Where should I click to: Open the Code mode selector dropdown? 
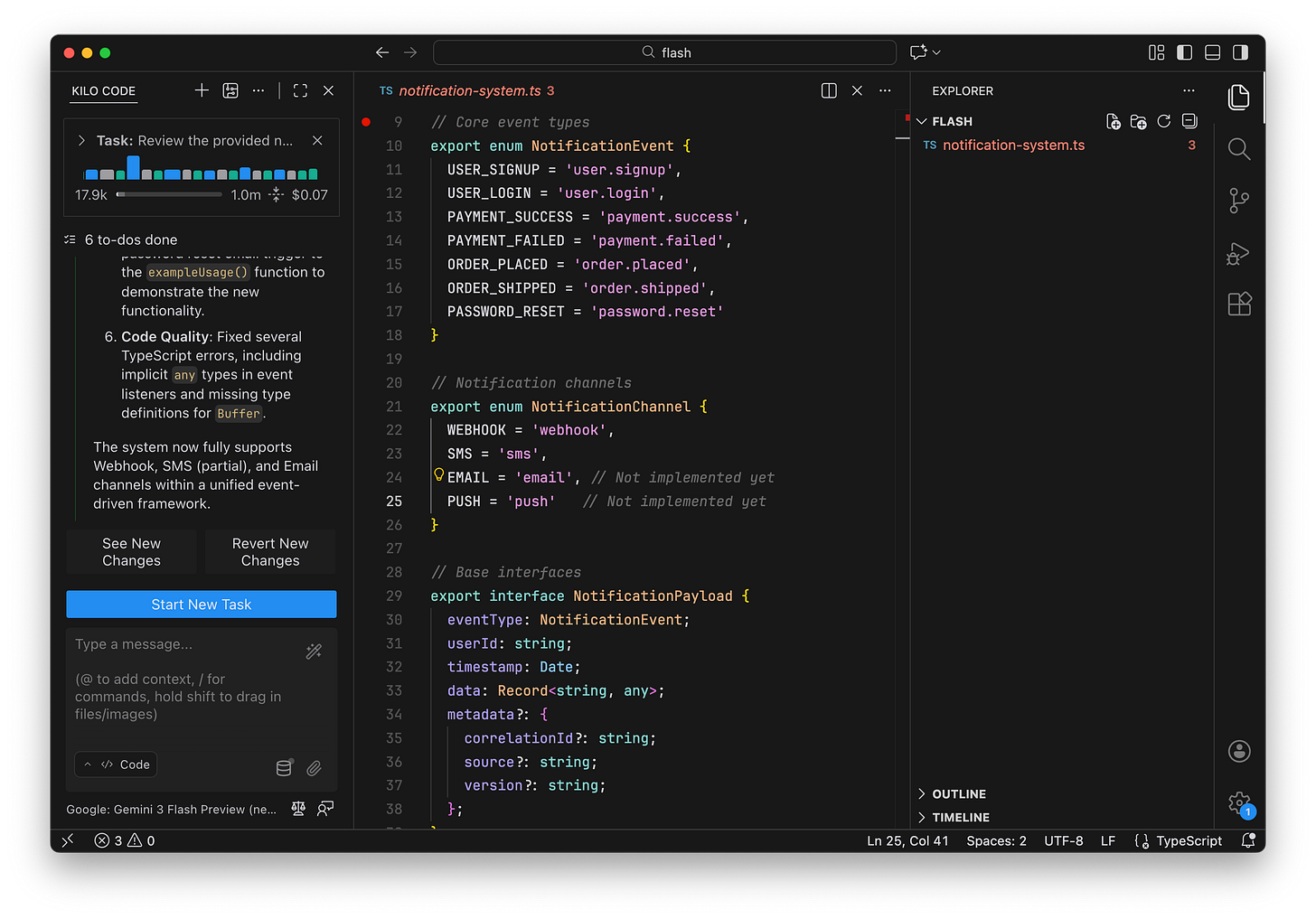(x=116, y=764)
